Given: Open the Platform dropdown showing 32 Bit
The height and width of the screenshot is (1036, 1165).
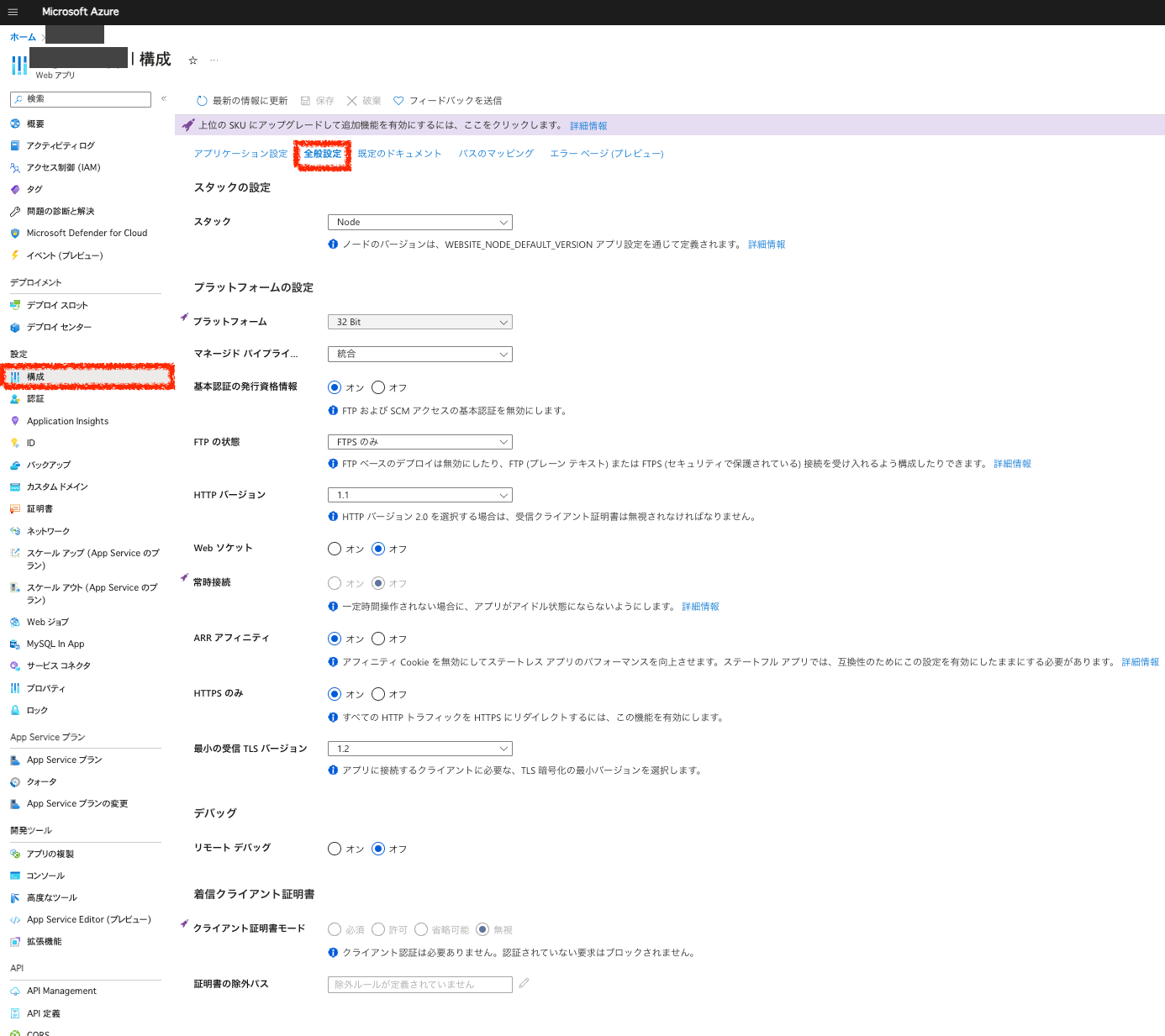Looking at the screenshot, I should (x=420, y=322).
